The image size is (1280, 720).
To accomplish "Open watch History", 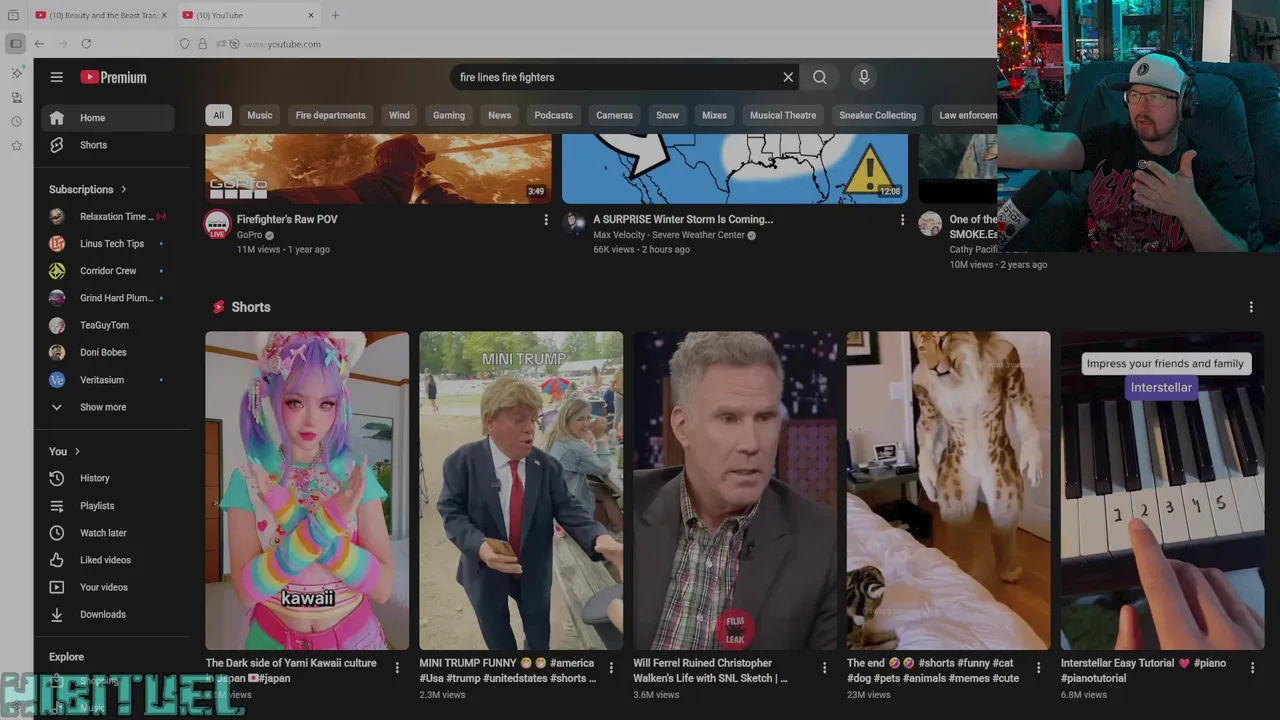I will (108, 478).
